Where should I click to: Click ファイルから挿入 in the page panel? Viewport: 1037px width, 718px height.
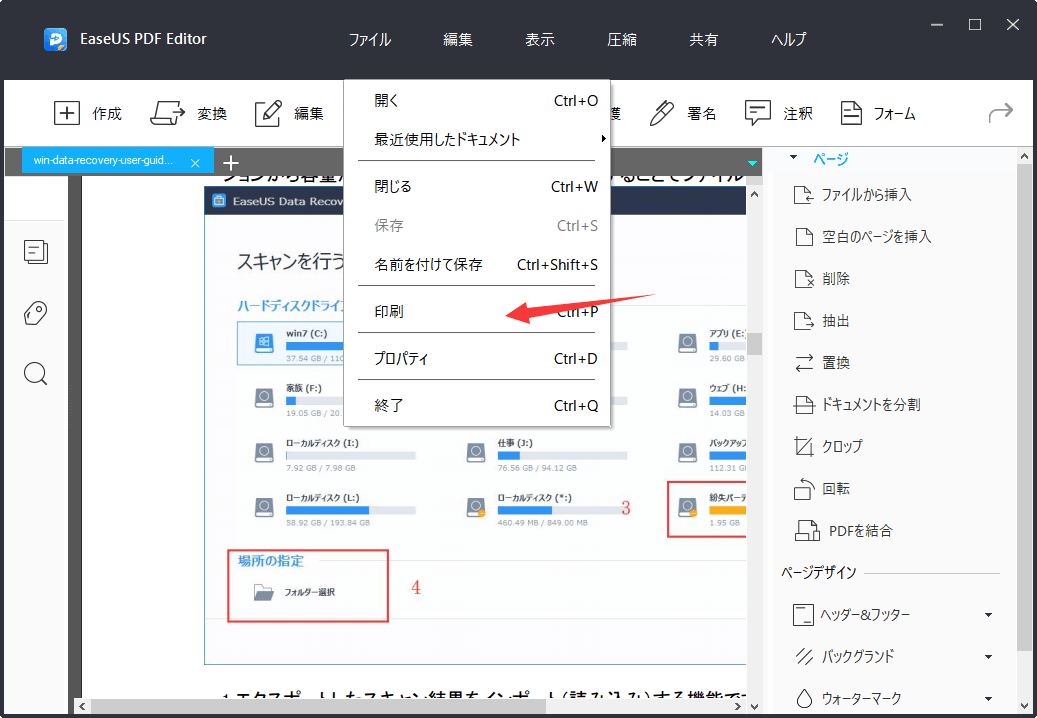click(866, 195)
